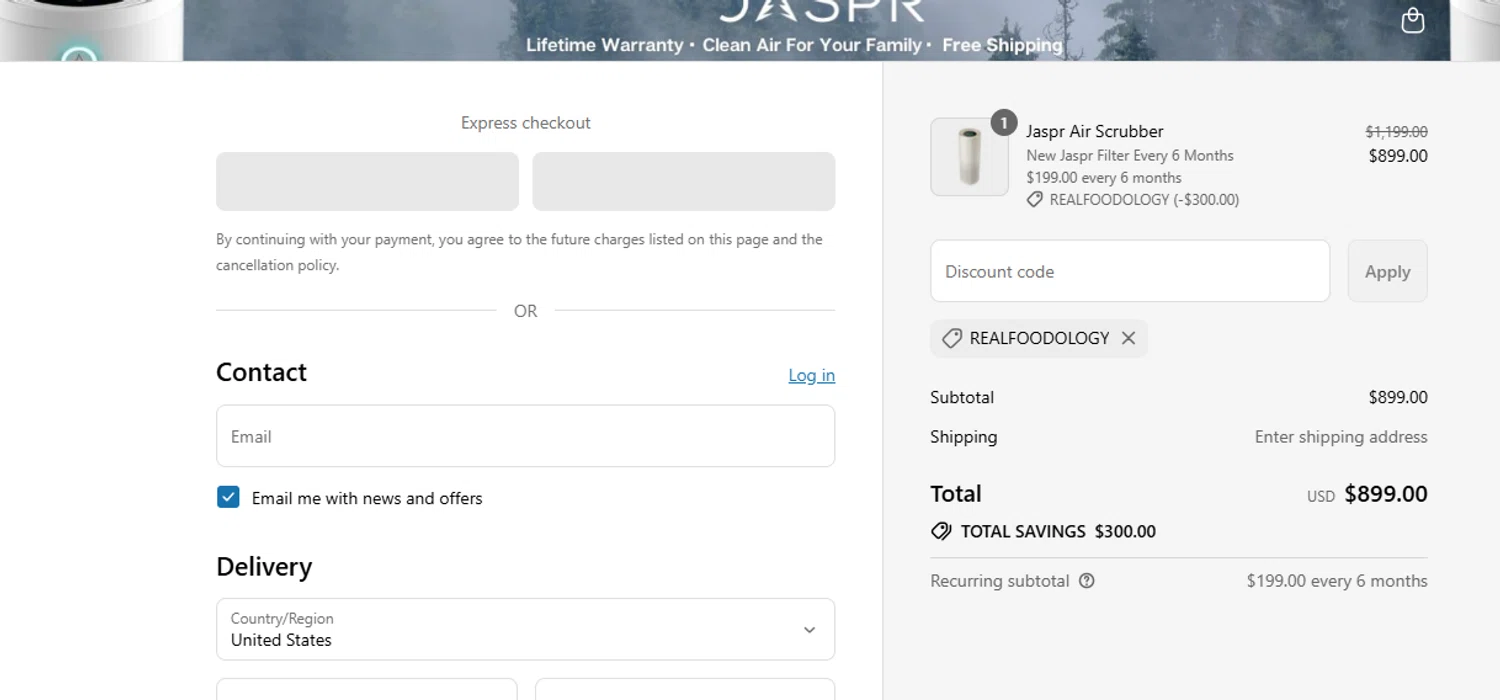The width and height of the screenshot is (1500, 700).
Task: Click the USD $899.00 total amount
Action: [x=1367, y=494]
